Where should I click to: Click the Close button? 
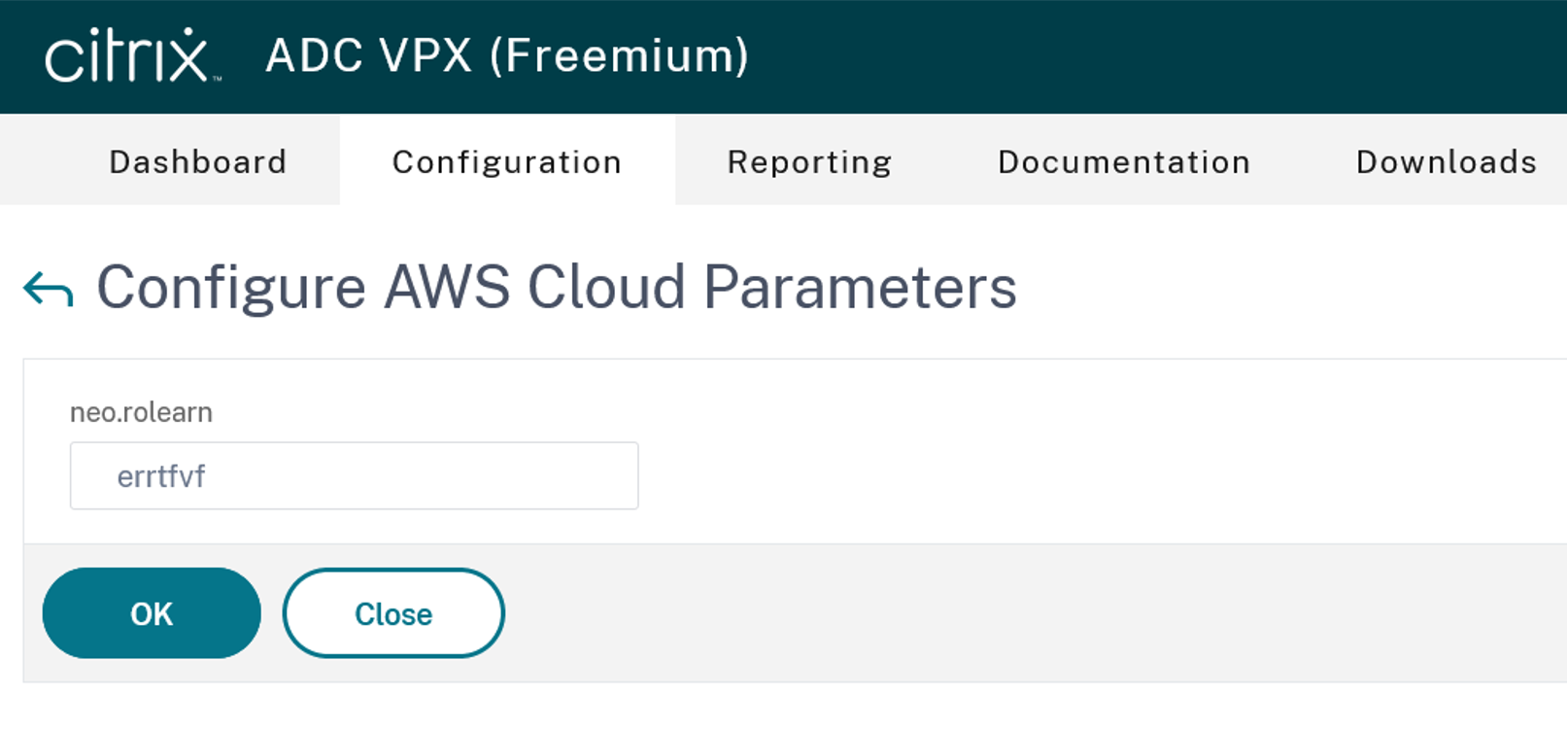(x=393, y=613)
